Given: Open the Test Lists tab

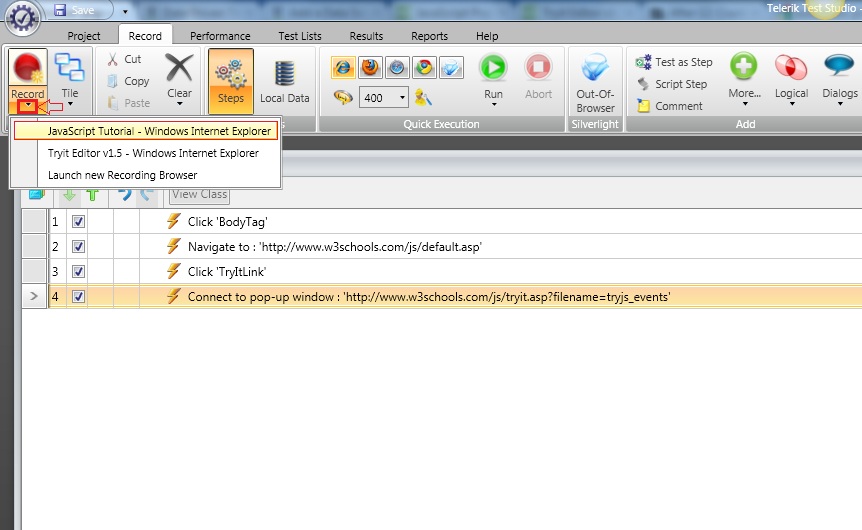Looking at the screenshot, I should coord(300,36).
